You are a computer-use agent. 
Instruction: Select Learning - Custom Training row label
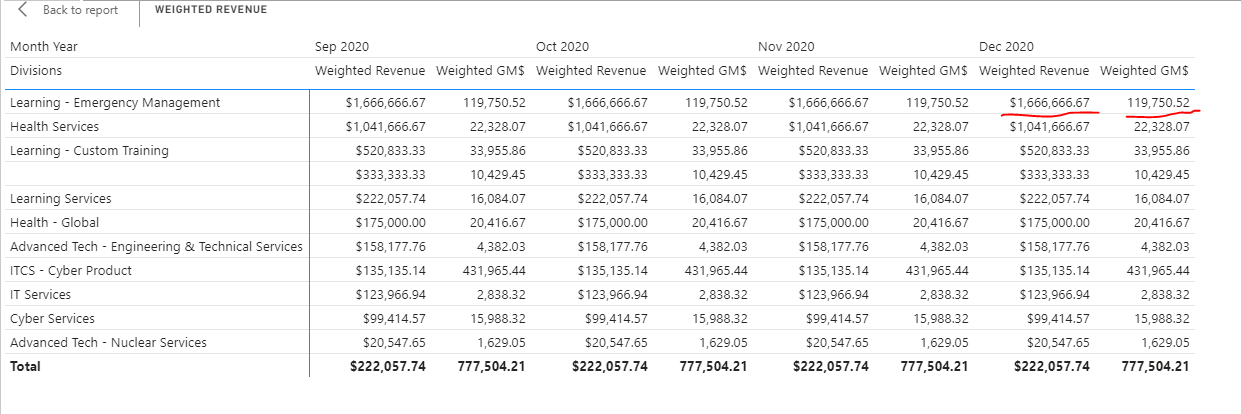coord(90,151)
